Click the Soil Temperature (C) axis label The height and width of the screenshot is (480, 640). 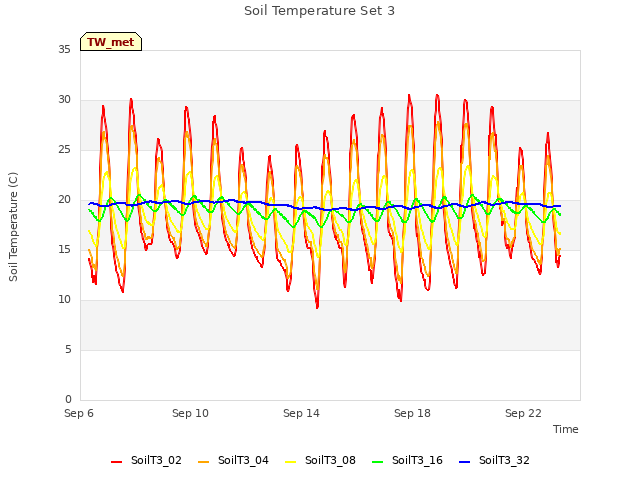(13, 227)
